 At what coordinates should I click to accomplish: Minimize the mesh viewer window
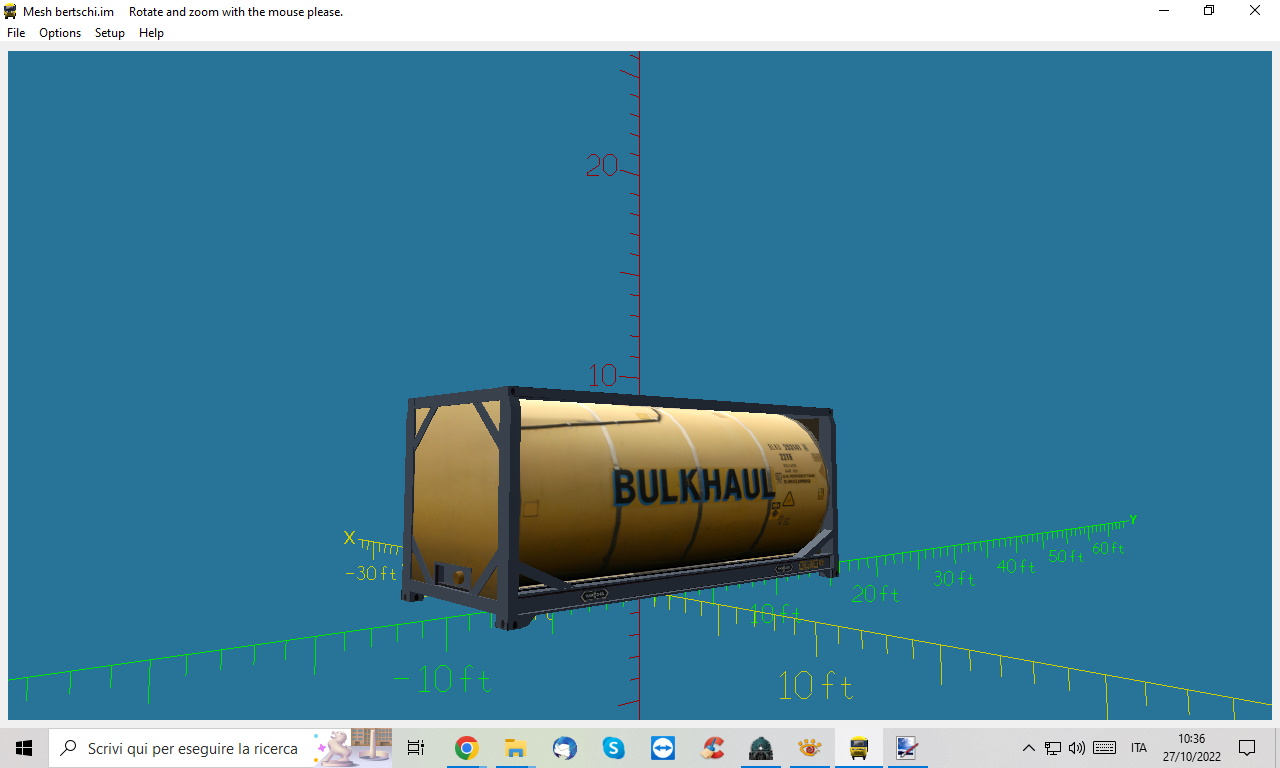(x=1164, y=11)
